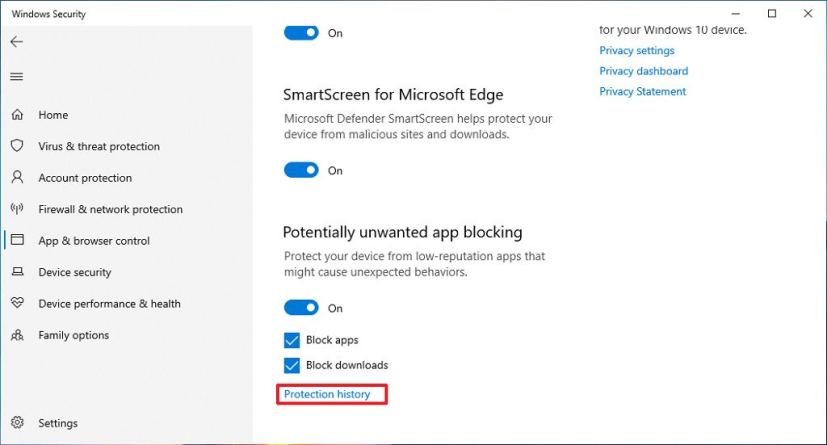Click the Device performance & health heart icon
Screen dimensions: 827x445
pos(17,303)
